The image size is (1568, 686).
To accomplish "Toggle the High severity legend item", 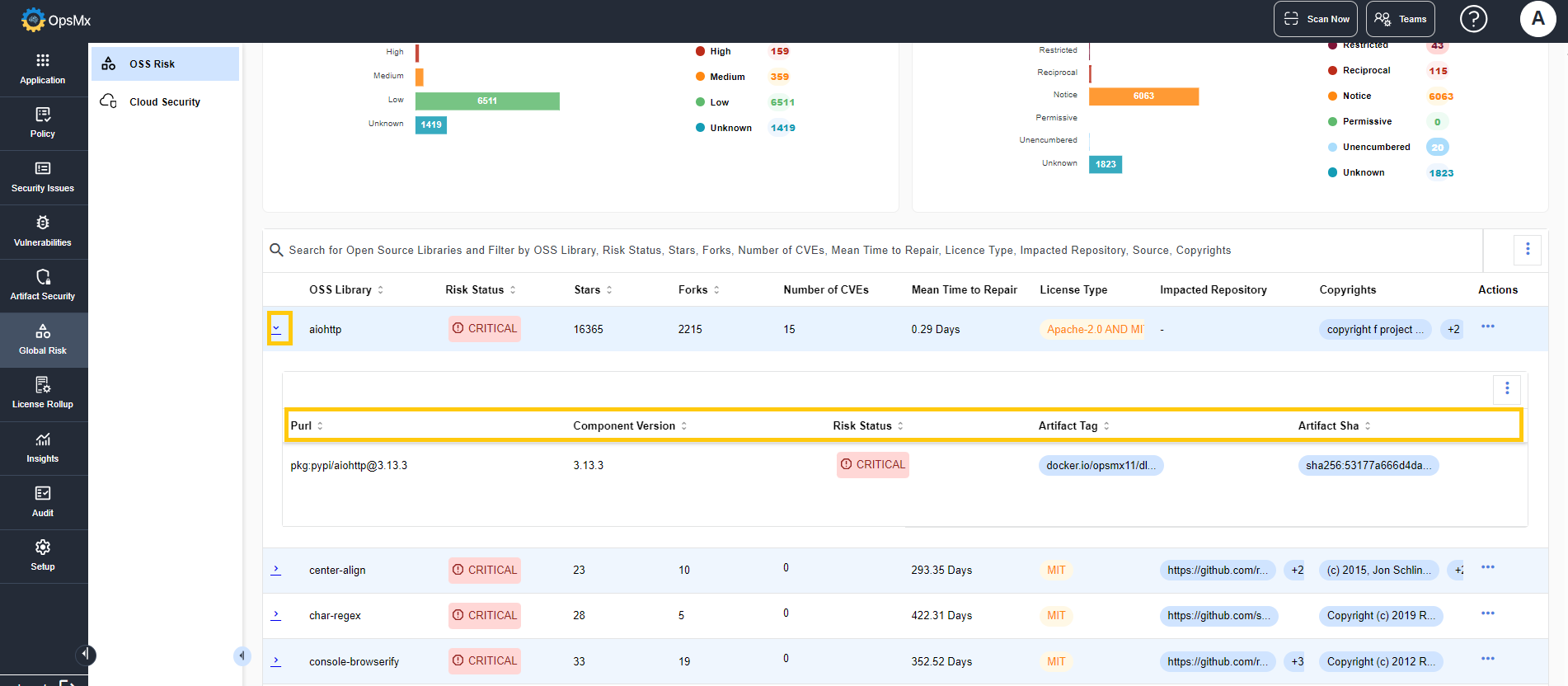I will (720, 51).
